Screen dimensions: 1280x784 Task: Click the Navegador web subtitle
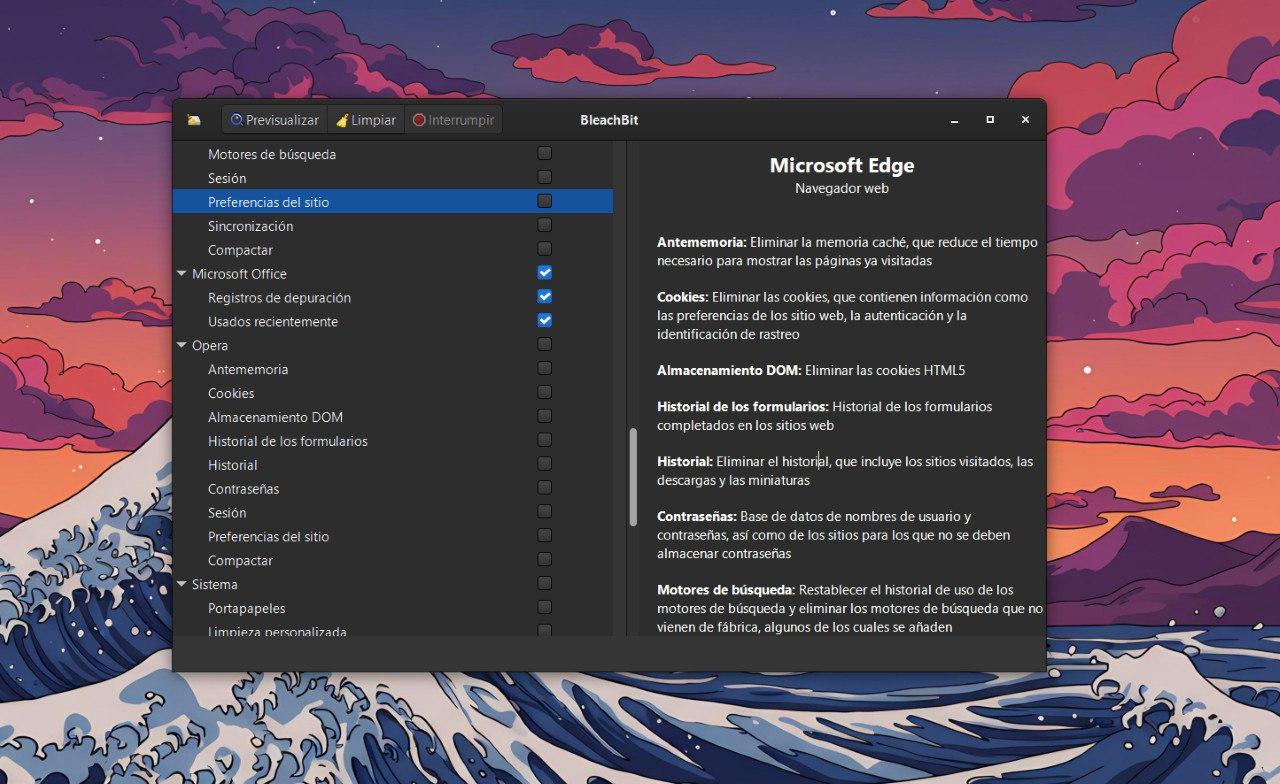tap(842, 188)
